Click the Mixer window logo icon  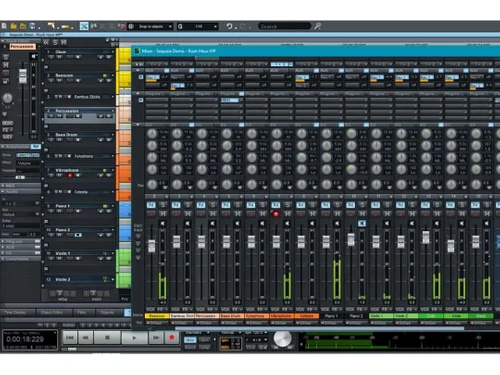(137, 51)
